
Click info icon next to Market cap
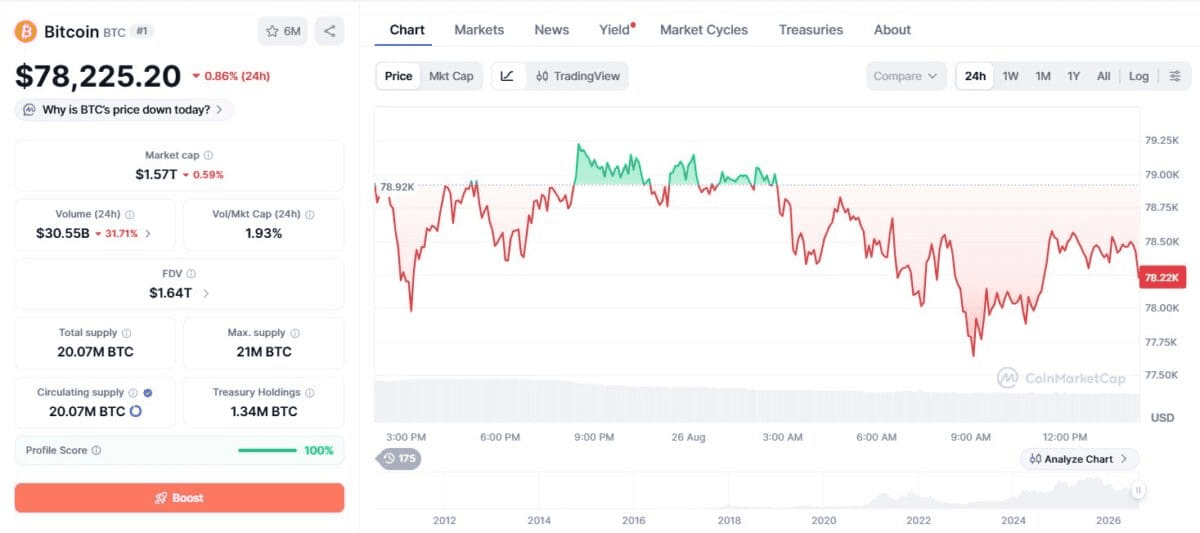tap(208, 155)
